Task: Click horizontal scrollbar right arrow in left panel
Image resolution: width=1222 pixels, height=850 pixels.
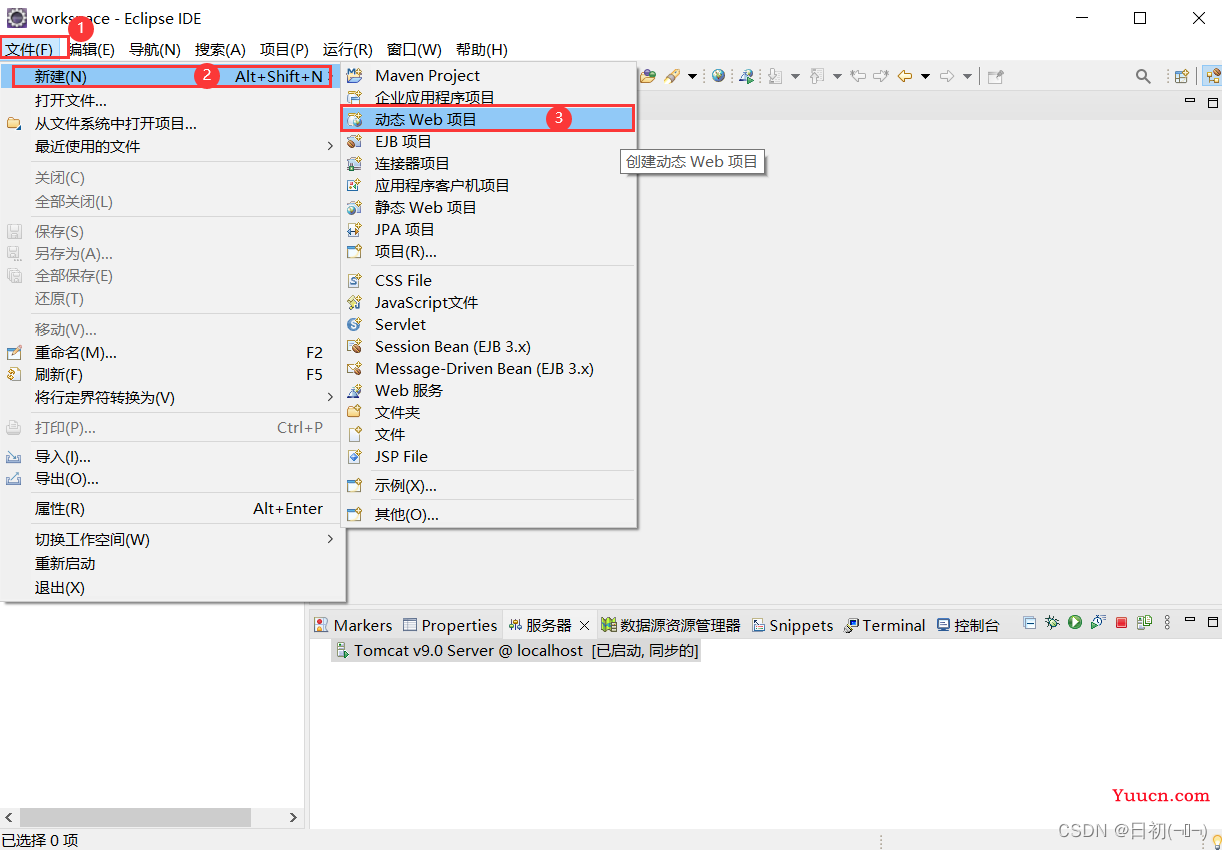Action: [x=293, y=817]
